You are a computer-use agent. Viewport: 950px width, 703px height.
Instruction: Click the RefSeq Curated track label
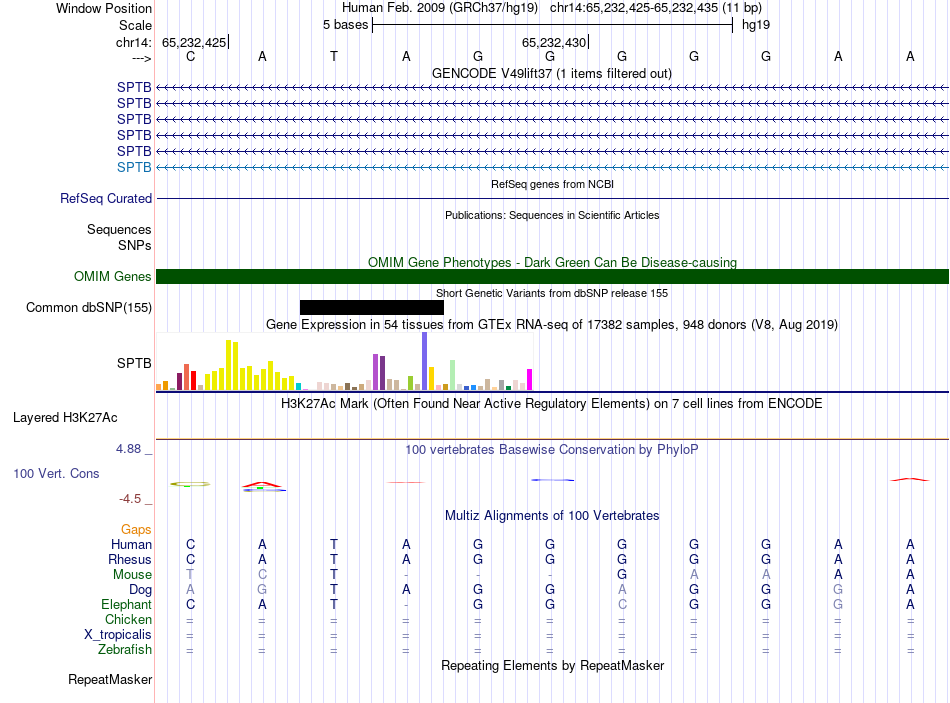(106, 198)
